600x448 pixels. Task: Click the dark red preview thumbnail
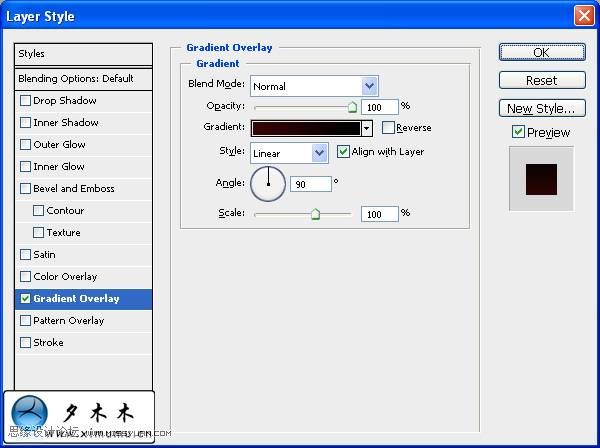coord(541,179)
